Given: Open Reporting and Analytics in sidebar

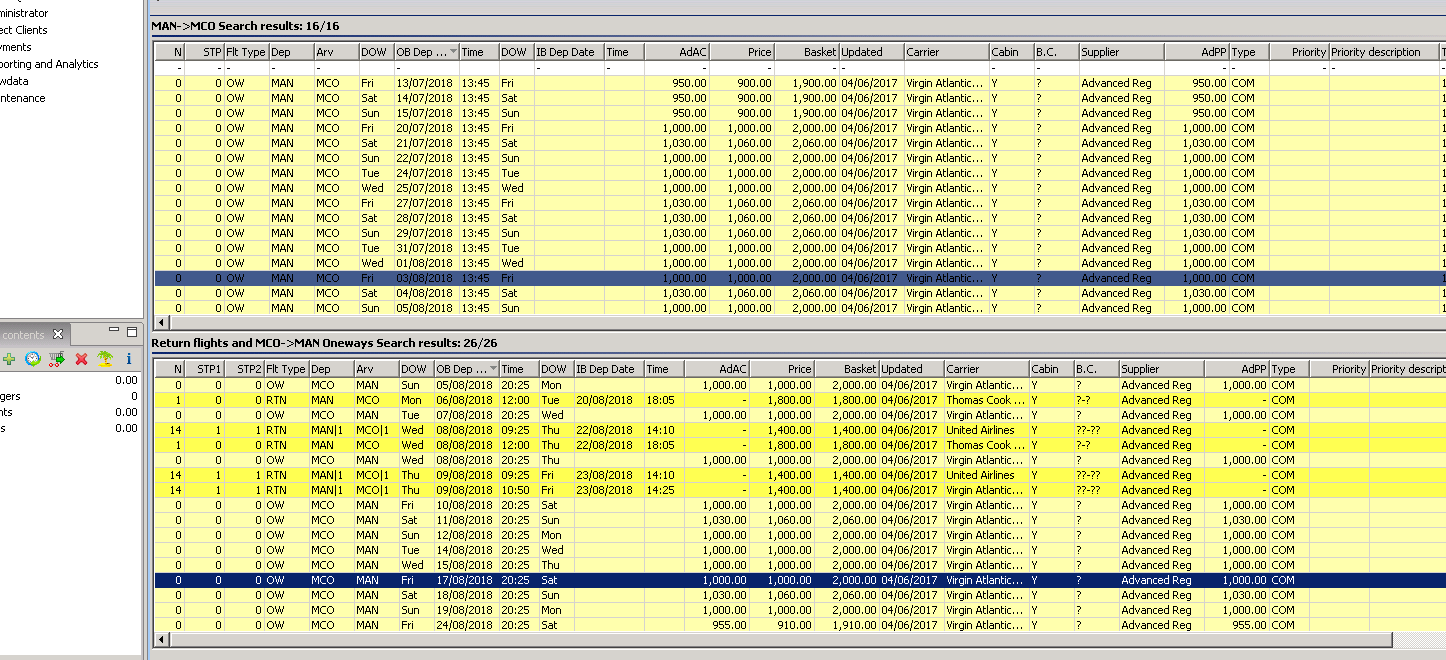Looking at the screenshot, I should tap(49, 64).
